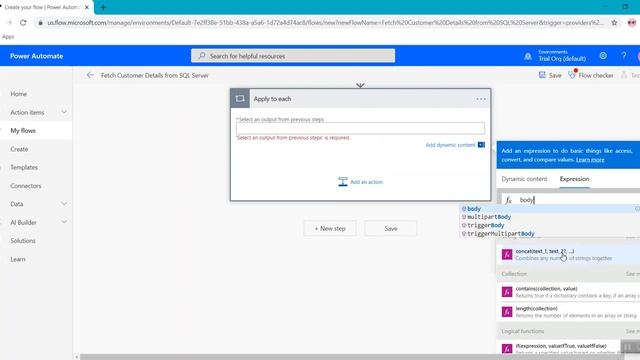Click the Add dynamic content link
The height and width of the screenshot is (360, 640).
(x=450, y=145)
